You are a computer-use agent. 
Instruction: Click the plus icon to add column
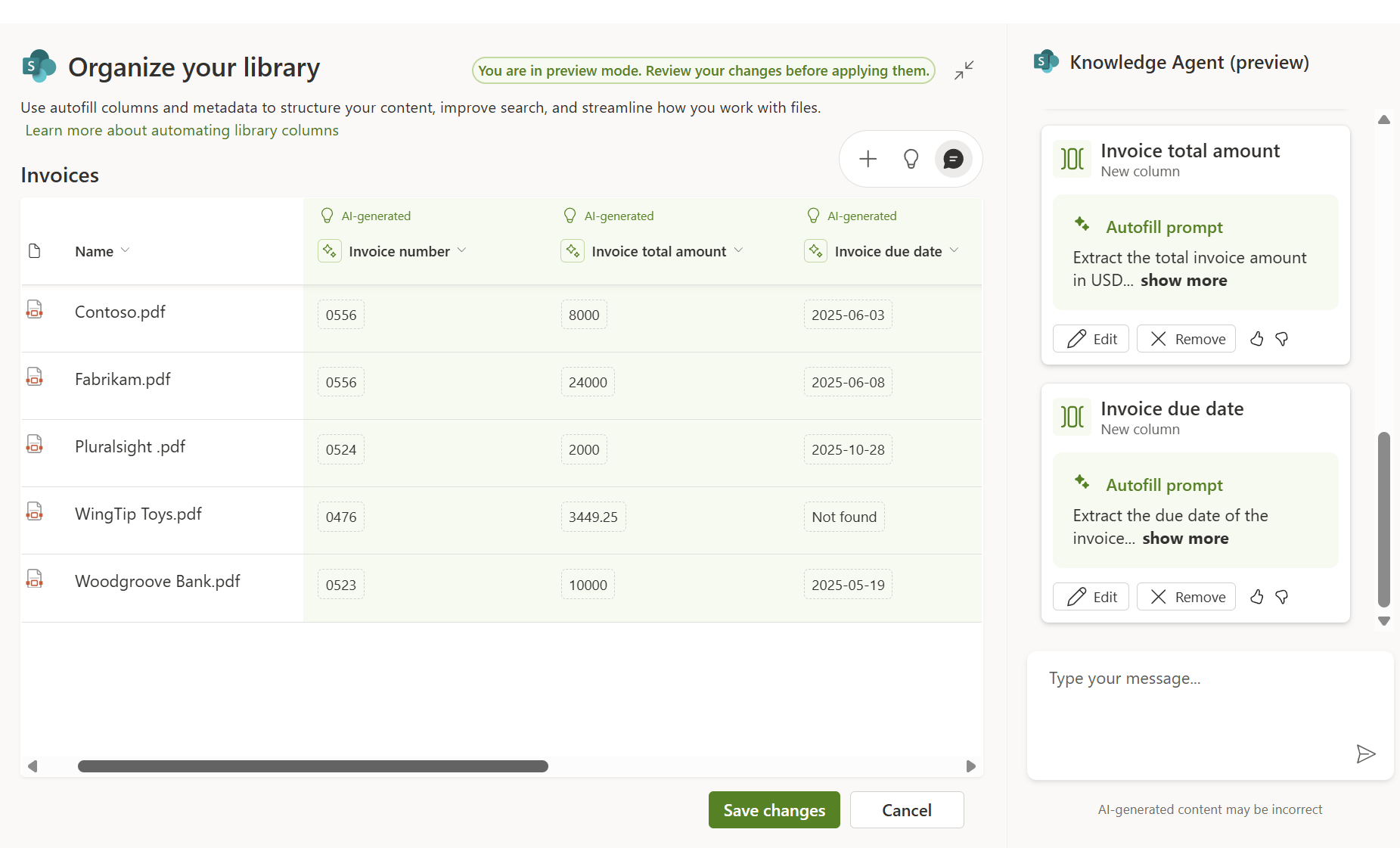[868, 159]
